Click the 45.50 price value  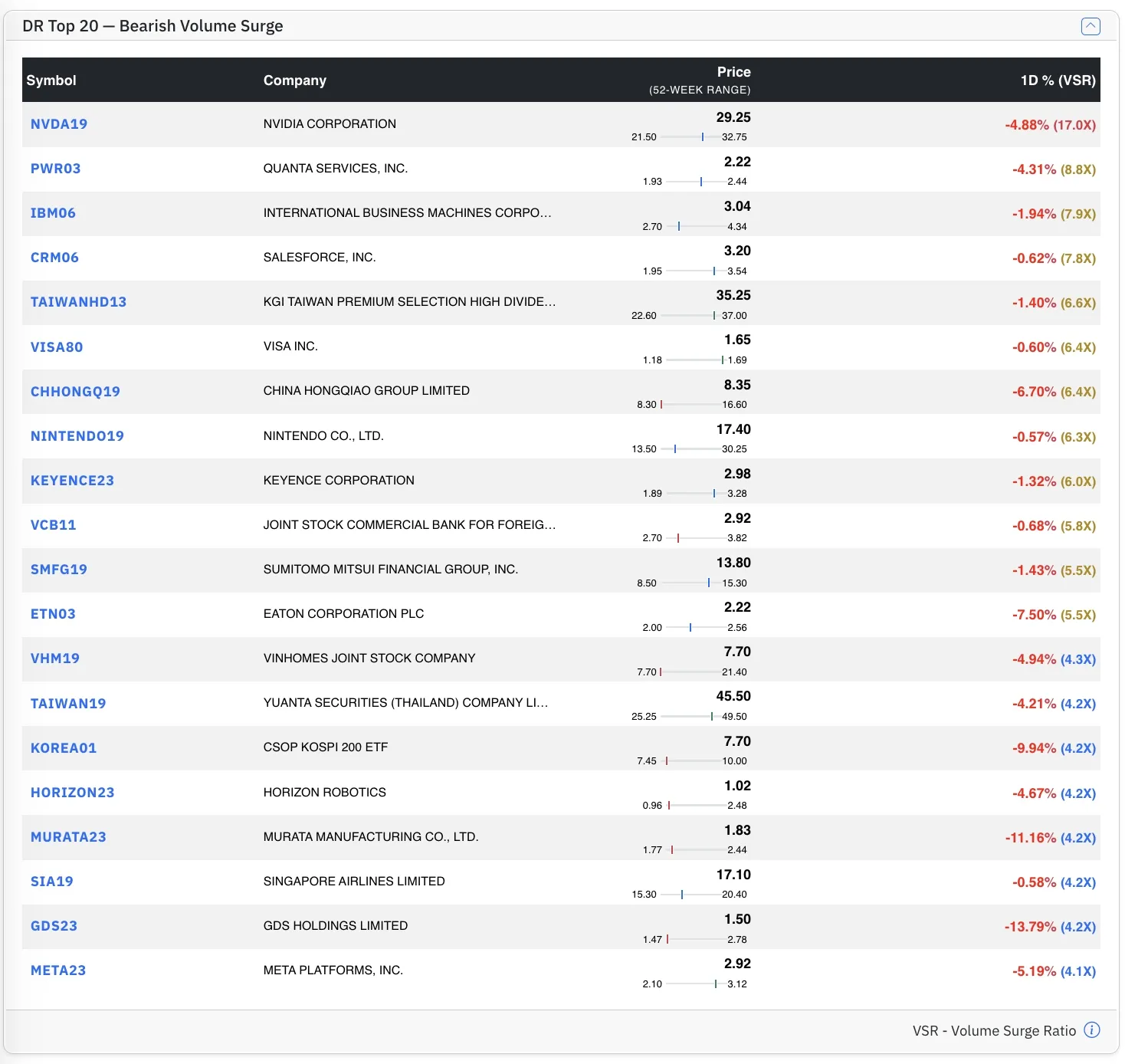tap(733, 696)
